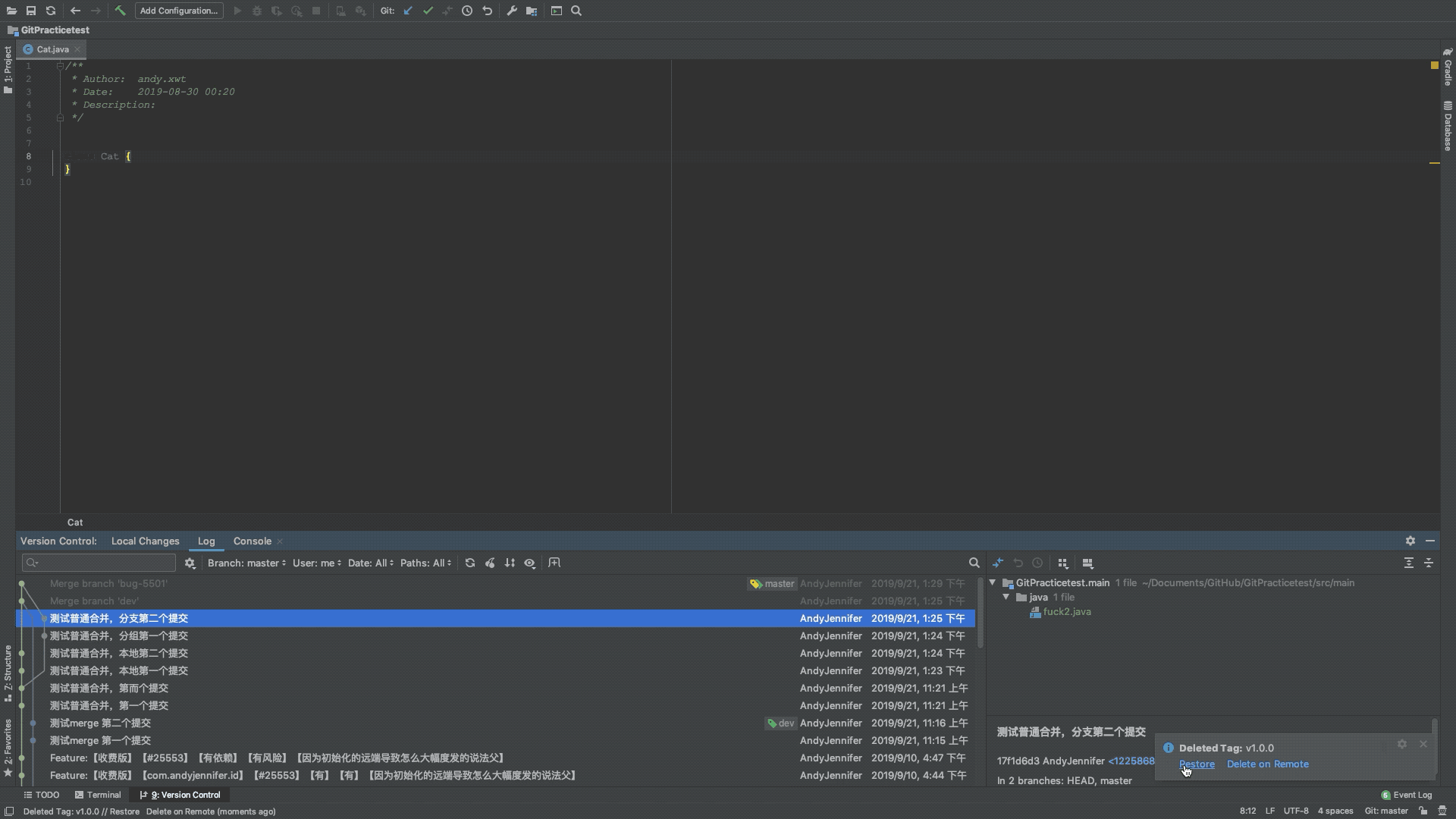Click the Restore link in the notification
Image resolution: width=1456 pixels, height=819 pixels.
pos(1197,764)
